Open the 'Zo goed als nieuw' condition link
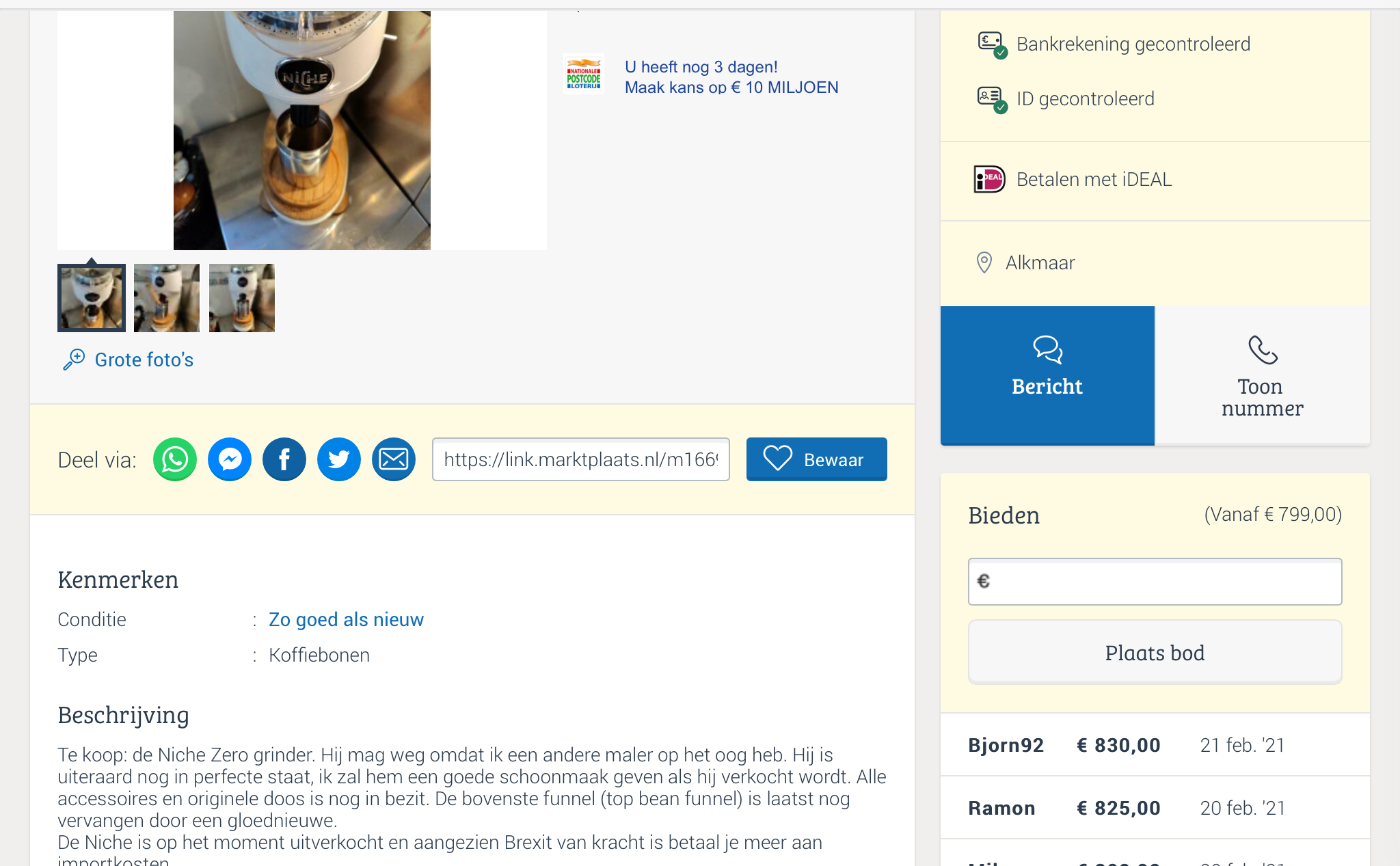Image resolution: width=1400 pixels, height=866 pixels. [x=346, y=619]
